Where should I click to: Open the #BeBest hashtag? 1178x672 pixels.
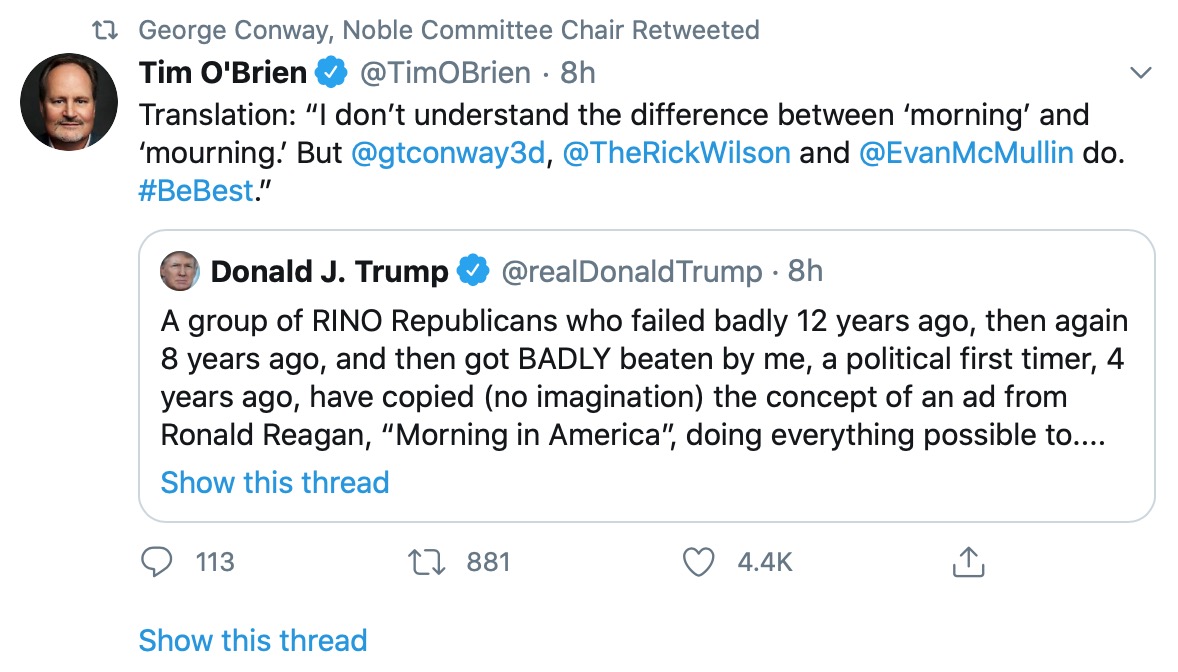tap(196, 191)
